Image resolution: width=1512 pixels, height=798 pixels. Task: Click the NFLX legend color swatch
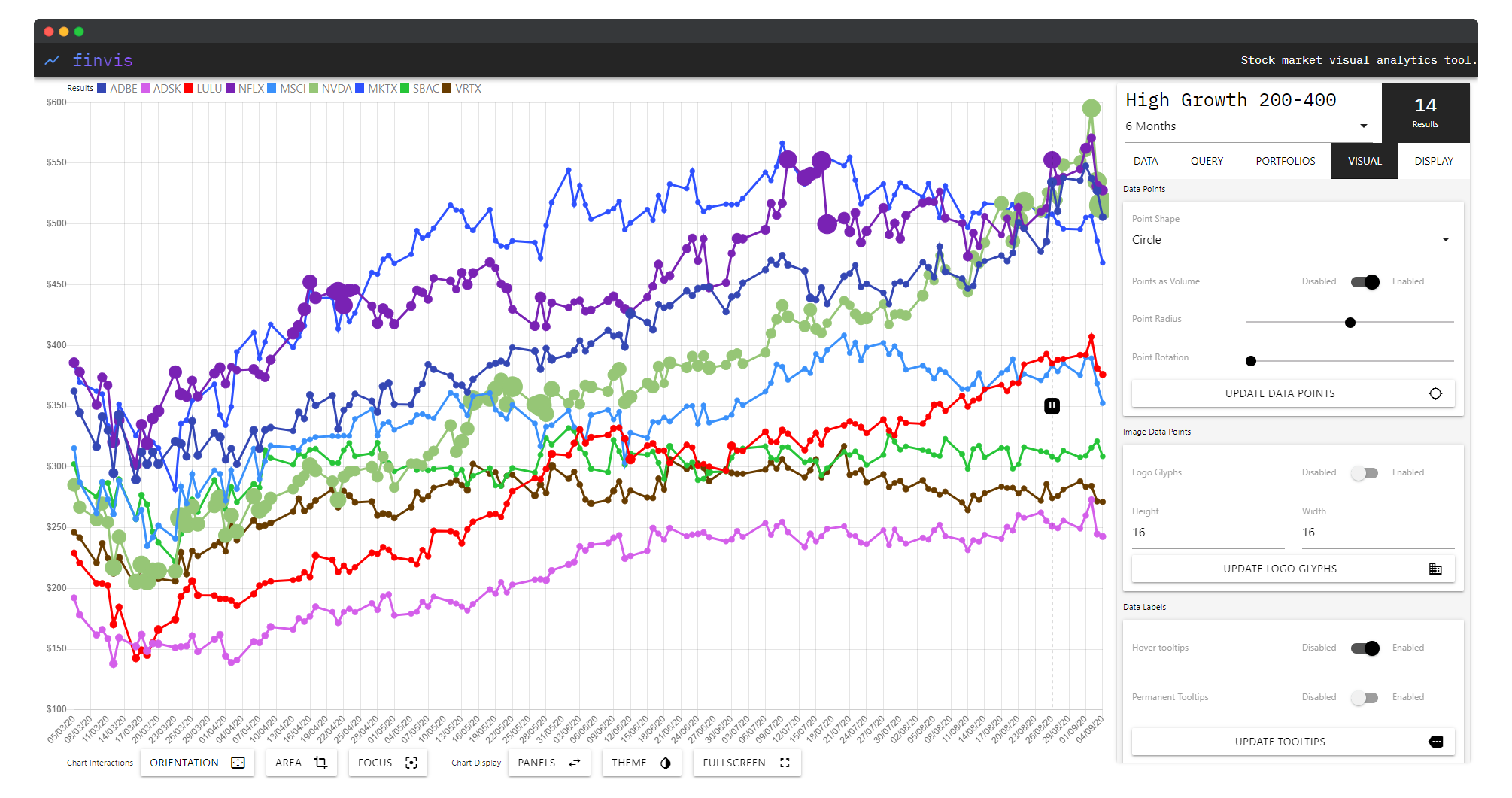point(230,89)
